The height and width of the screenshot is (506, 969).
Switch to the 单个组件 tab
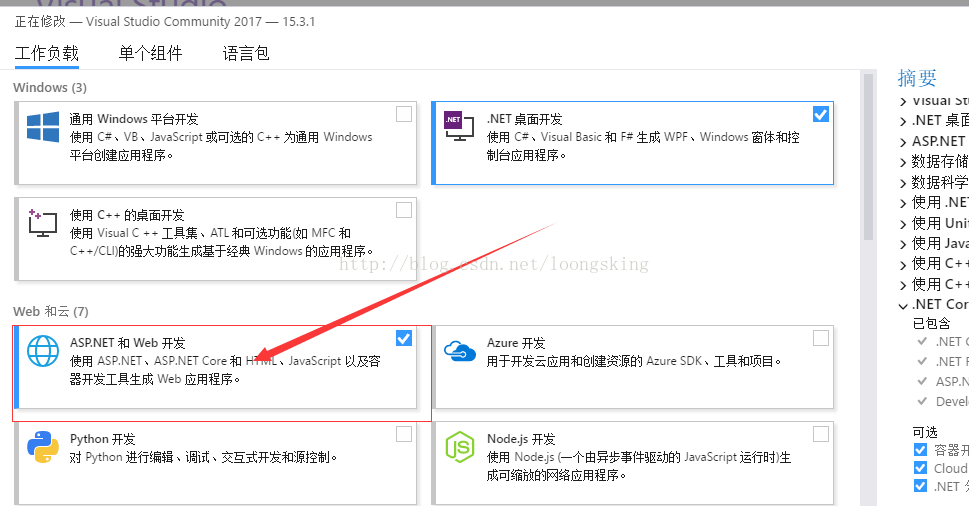click(150, 53)
